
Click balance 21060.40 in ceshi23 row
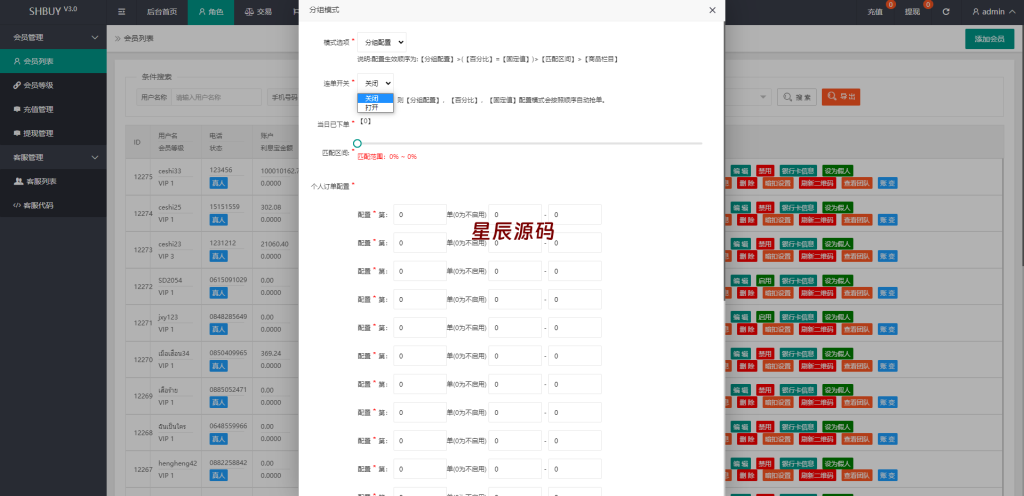coord(274,244)
